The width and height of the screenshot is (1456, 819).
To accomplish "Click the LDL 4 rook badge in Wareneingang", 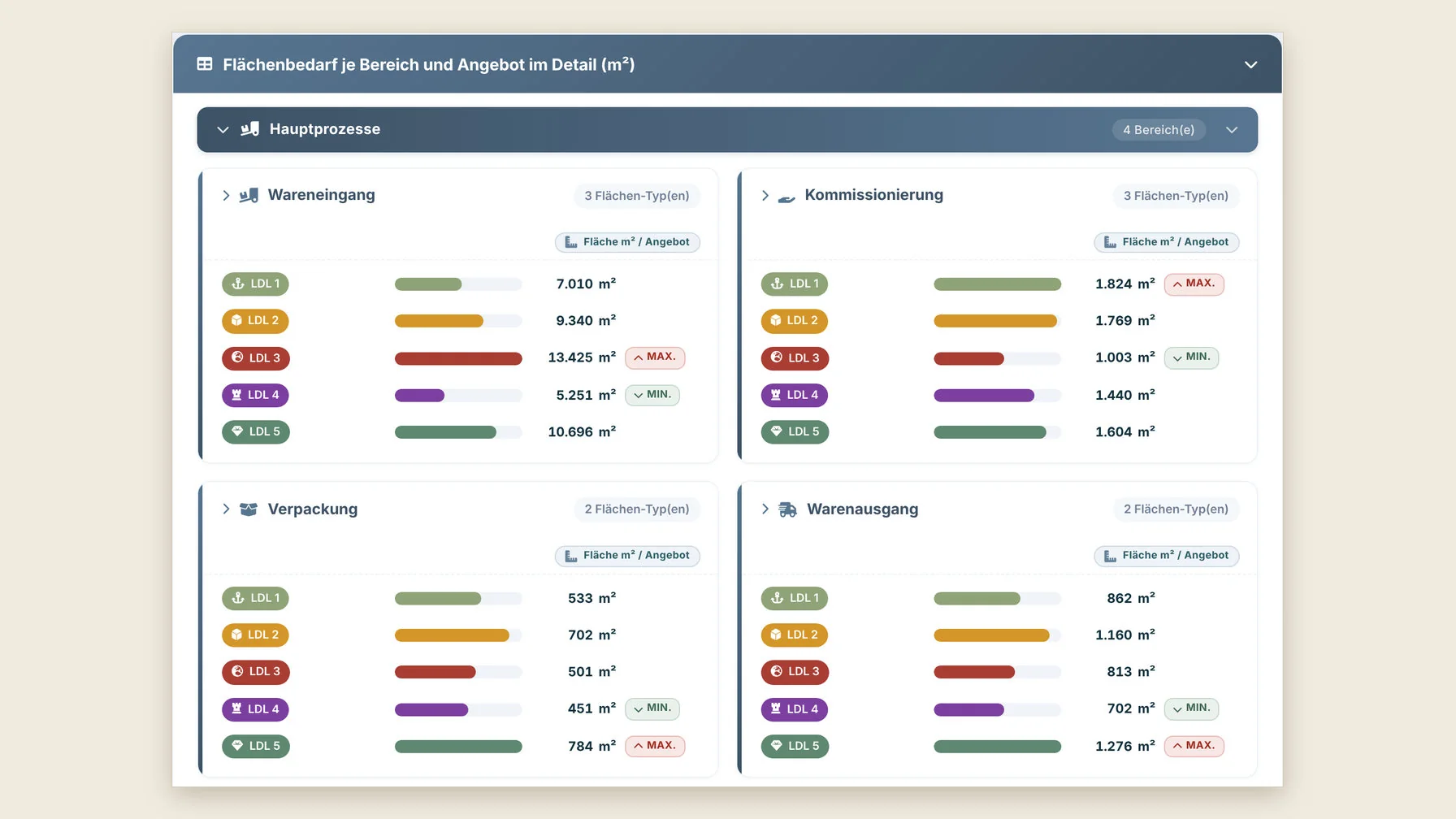I will [x=256, y=395].
